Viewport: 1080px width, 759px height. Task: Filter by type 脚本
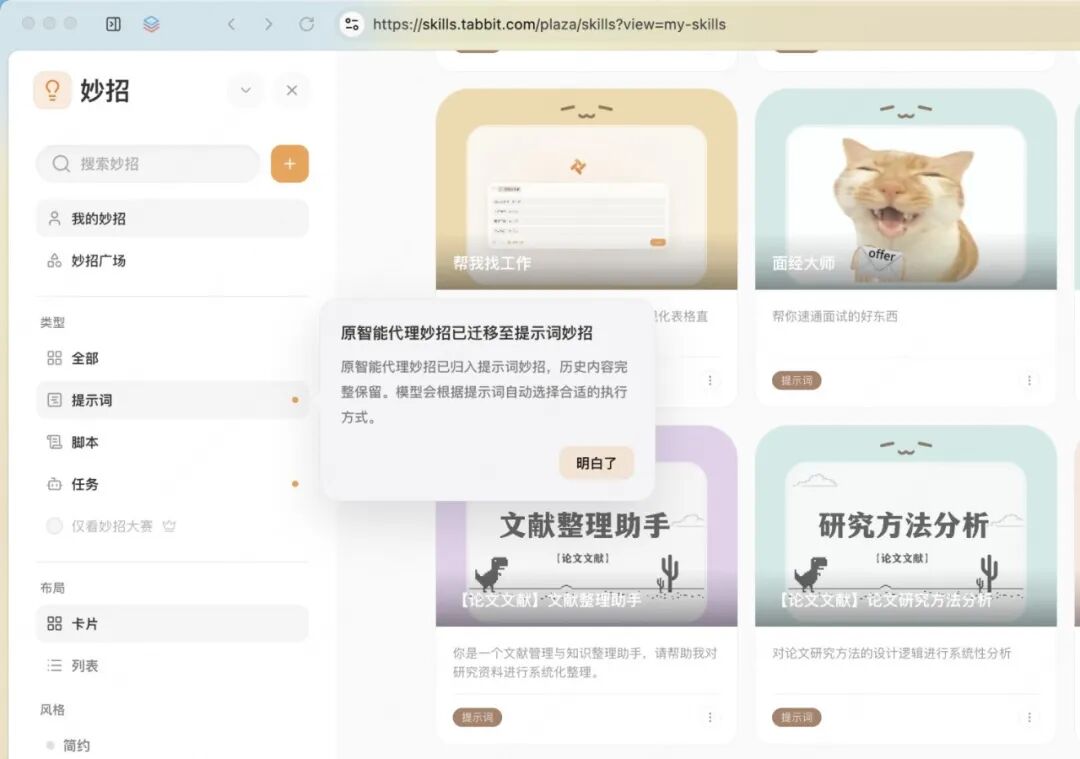point(172,442)
